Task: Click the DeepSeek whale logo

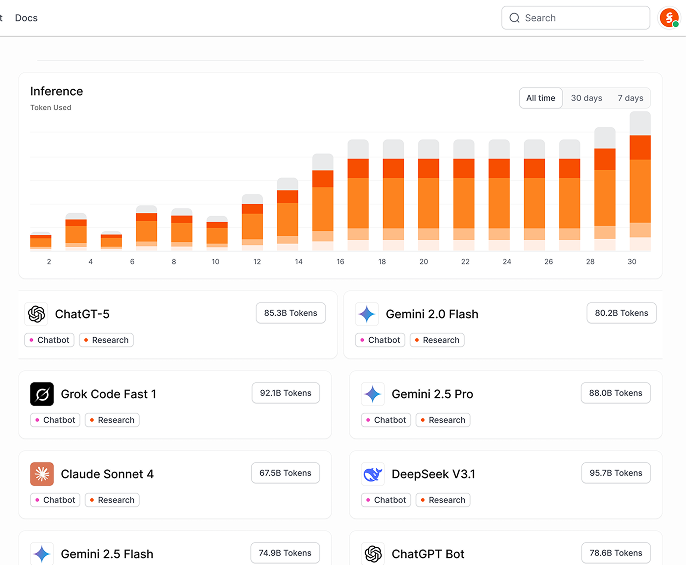Action: (x=373, y=474)
